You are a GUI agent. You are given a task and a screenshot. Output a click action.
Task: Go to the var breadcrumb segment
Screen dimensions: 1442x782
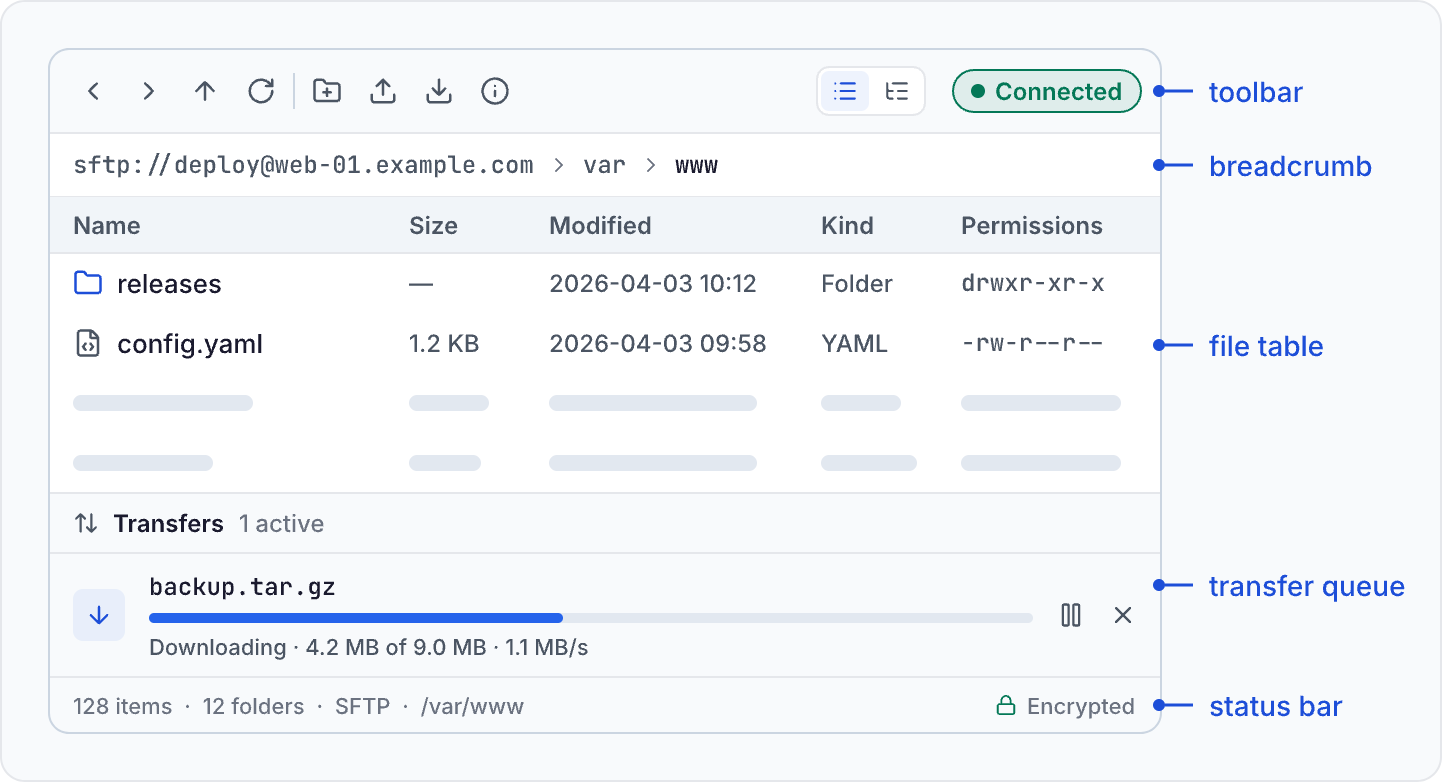coord(604,165)
